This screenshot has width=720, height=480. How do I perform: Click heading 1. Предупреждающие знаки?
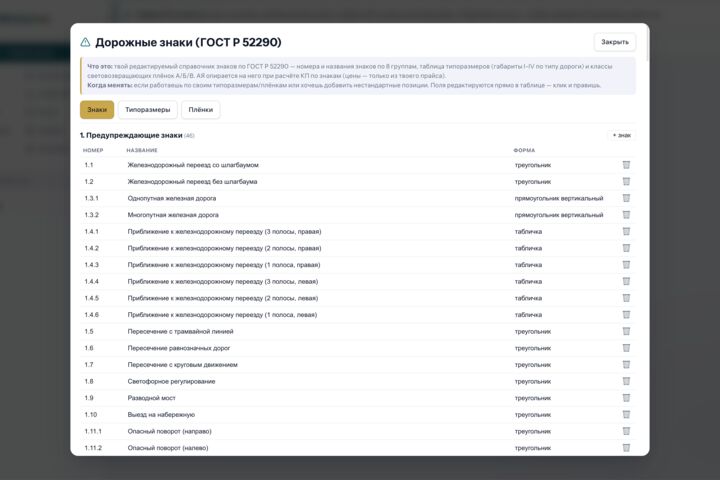point(131,136)
